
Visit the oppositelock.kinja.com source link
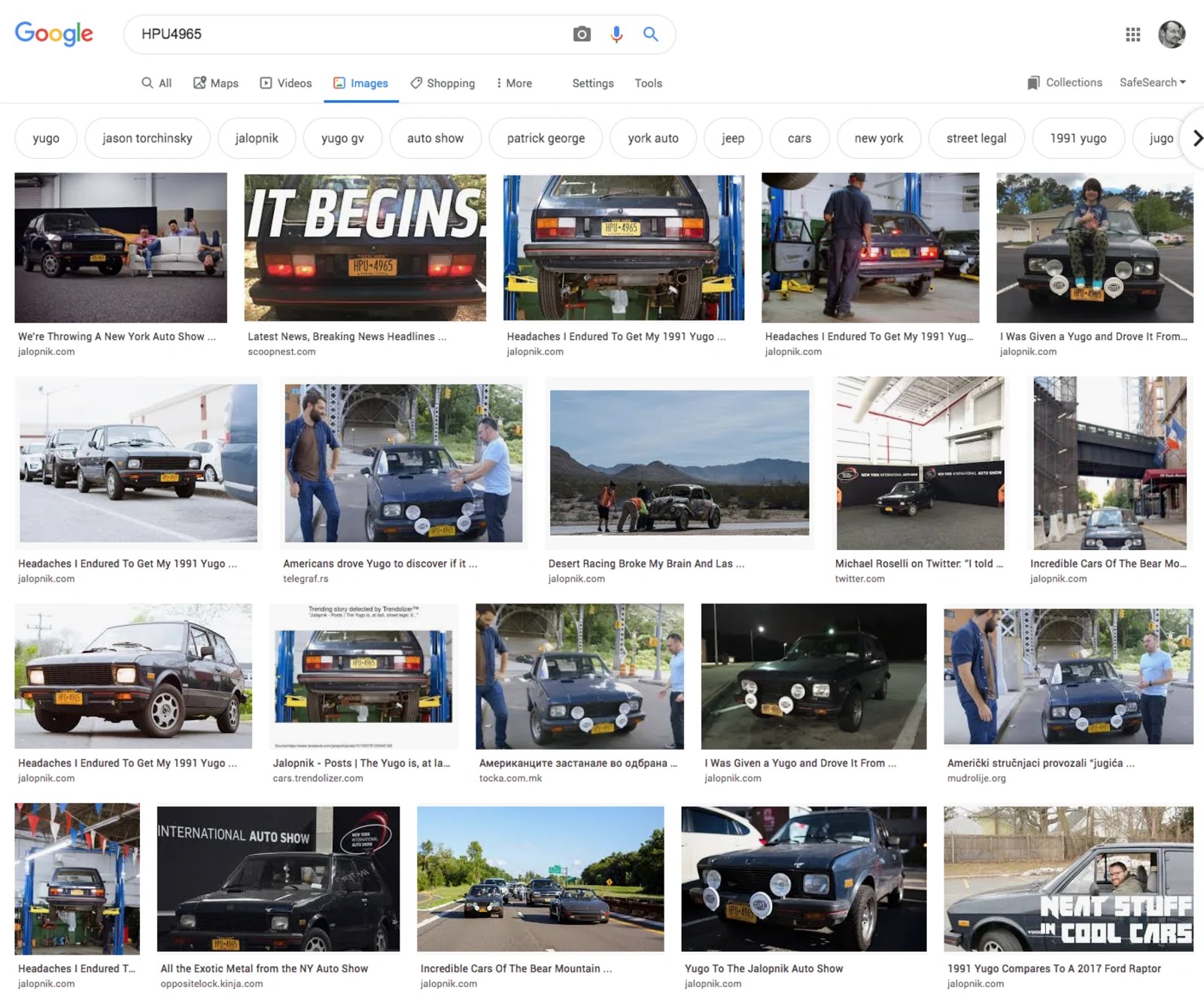(211, 983)
